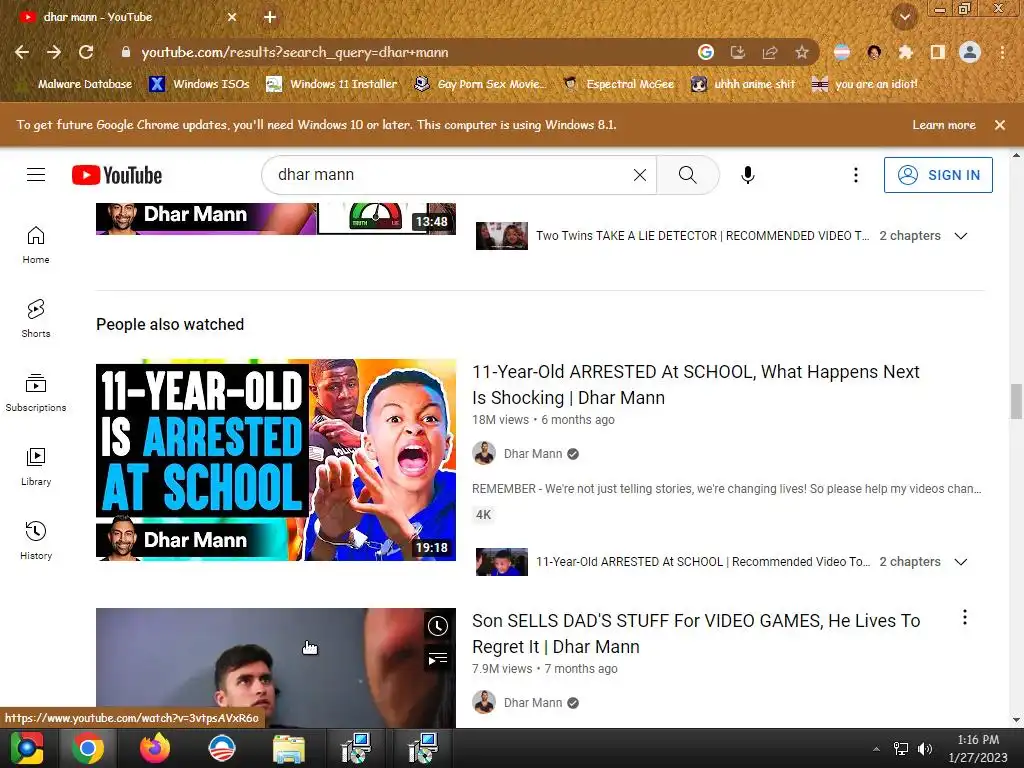
Task: Open the Start button on taskbar
Action: pyautogui.click(x=27, y=748)
